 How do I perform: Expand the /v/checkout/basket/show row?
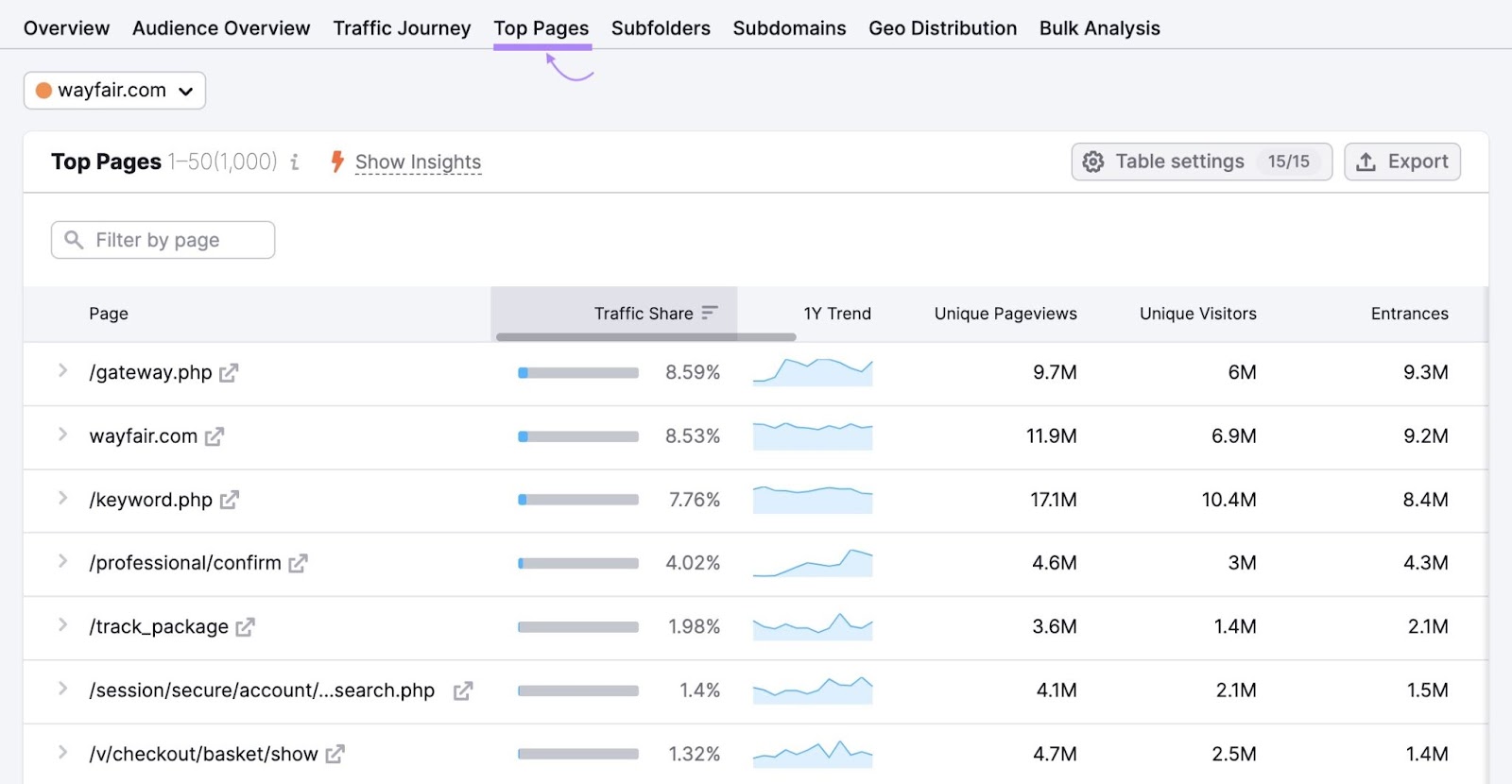click(x=62, y=753)
